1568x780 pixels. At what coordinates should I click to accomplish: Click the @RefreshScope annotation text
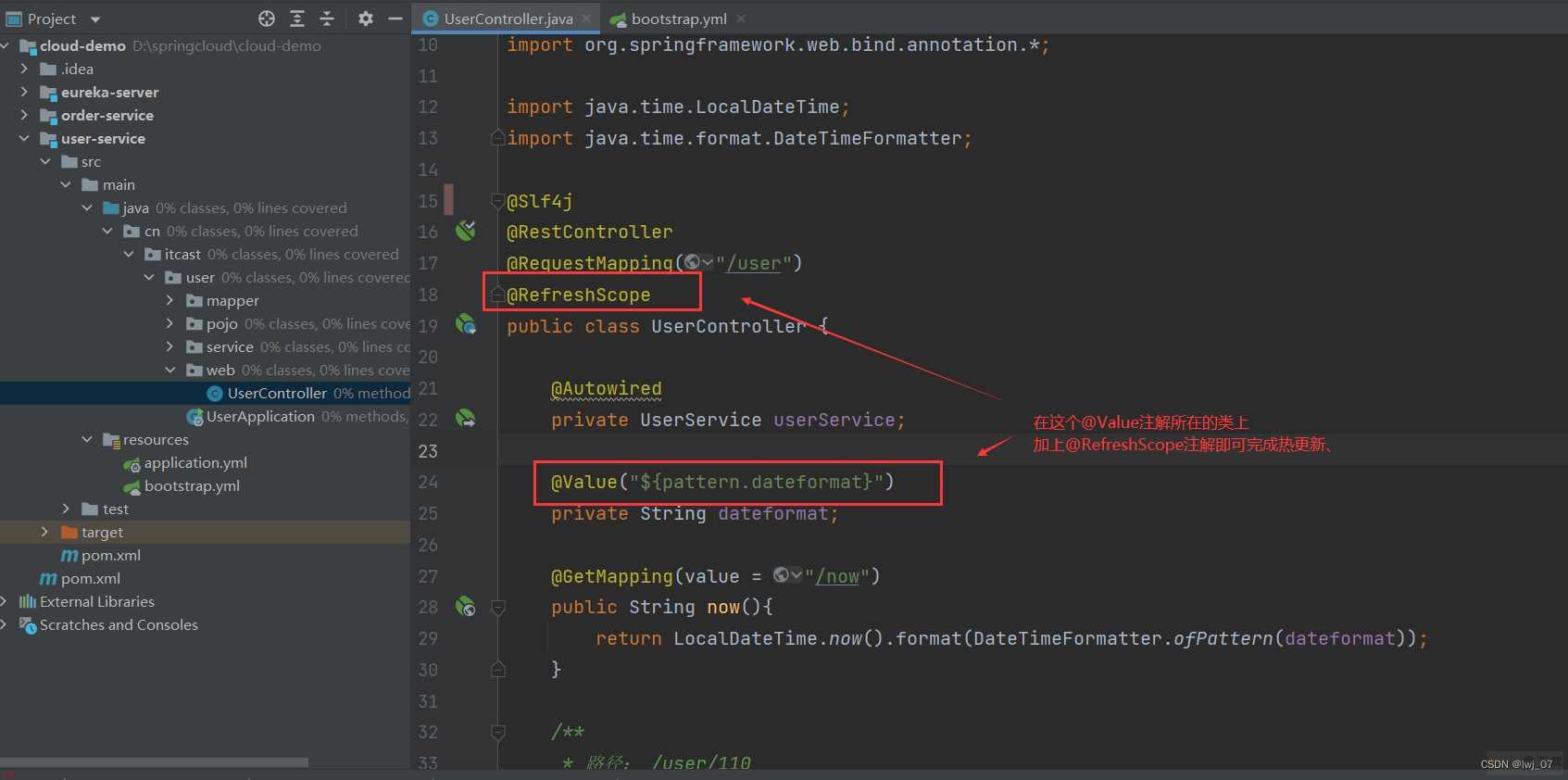pos(579,295)
